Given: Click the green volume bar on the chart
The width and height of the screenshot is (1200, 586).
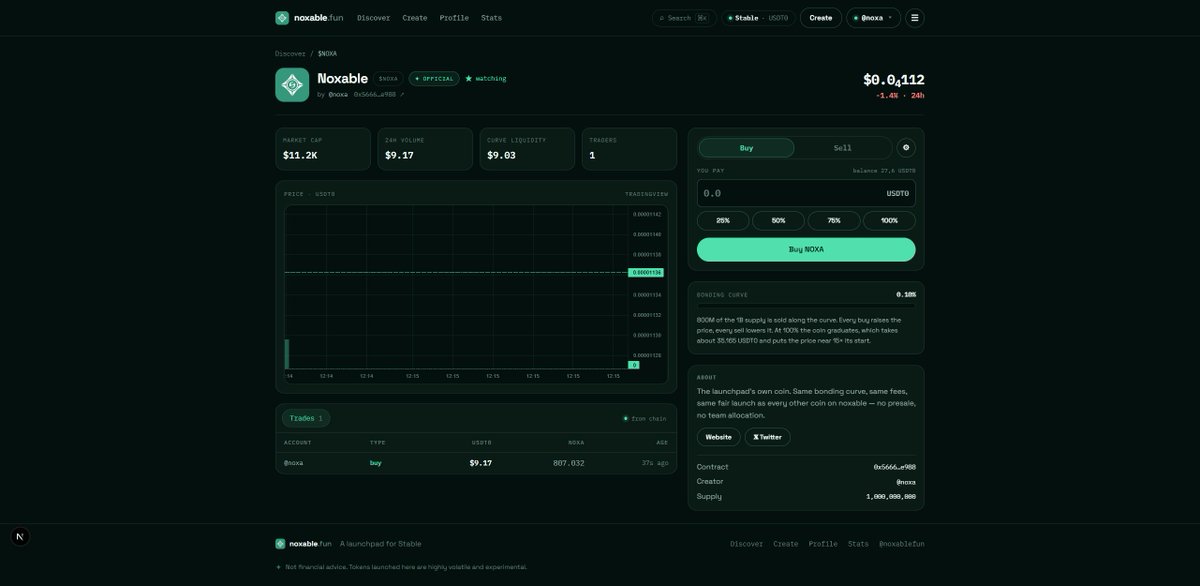Looking at the screenshot, I should [287, 354].
